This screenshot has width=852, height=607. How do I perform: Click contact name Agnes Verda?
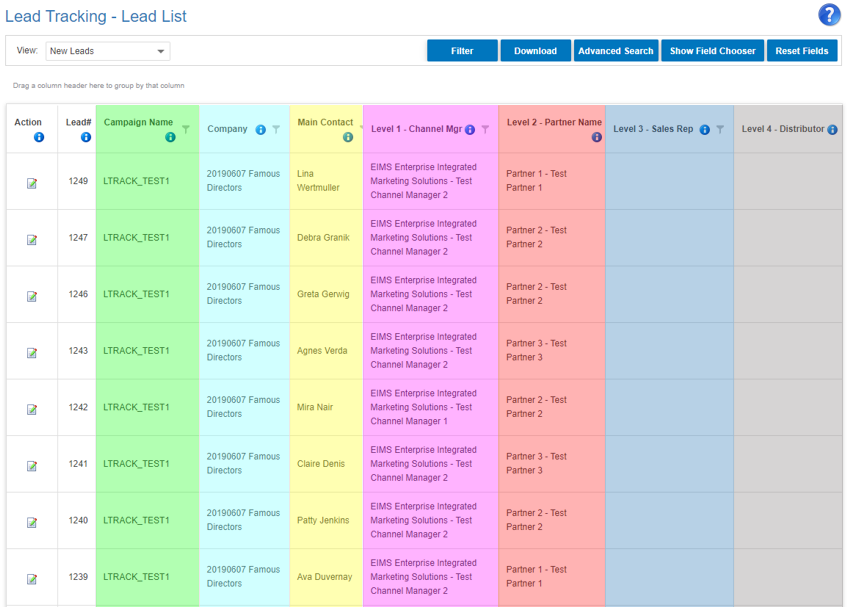322,351
